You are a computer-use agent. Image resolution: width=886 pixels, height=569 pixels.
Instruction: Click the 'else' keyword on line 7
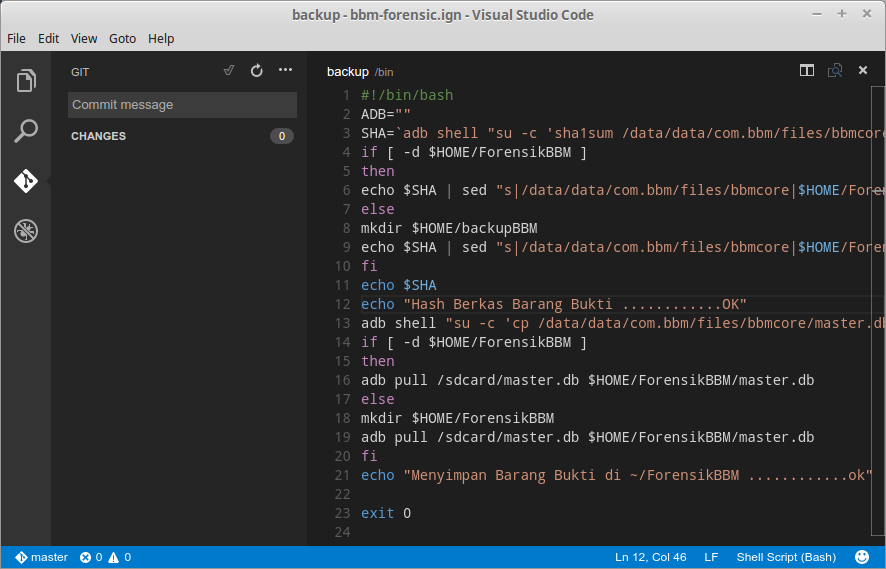[x=377, y=209]
